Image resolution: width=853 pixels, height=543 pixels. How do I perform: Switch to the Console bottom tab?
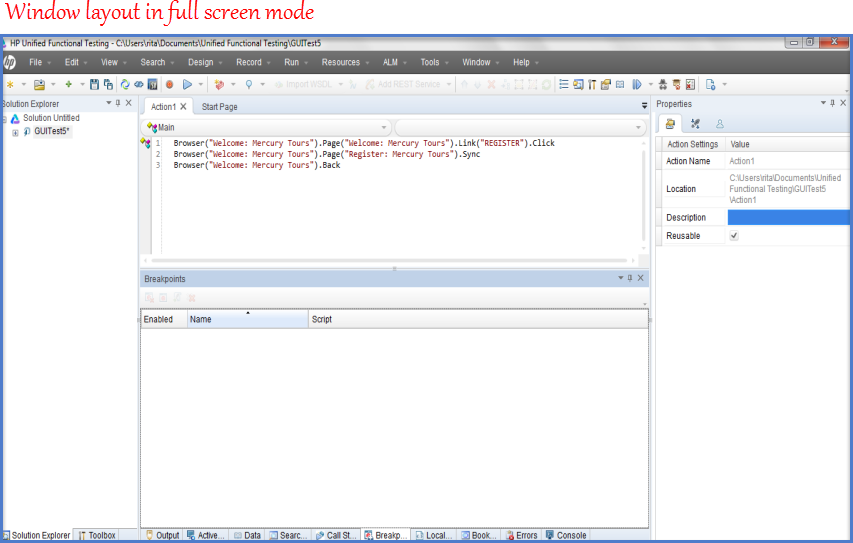click(x=566, y=535)
